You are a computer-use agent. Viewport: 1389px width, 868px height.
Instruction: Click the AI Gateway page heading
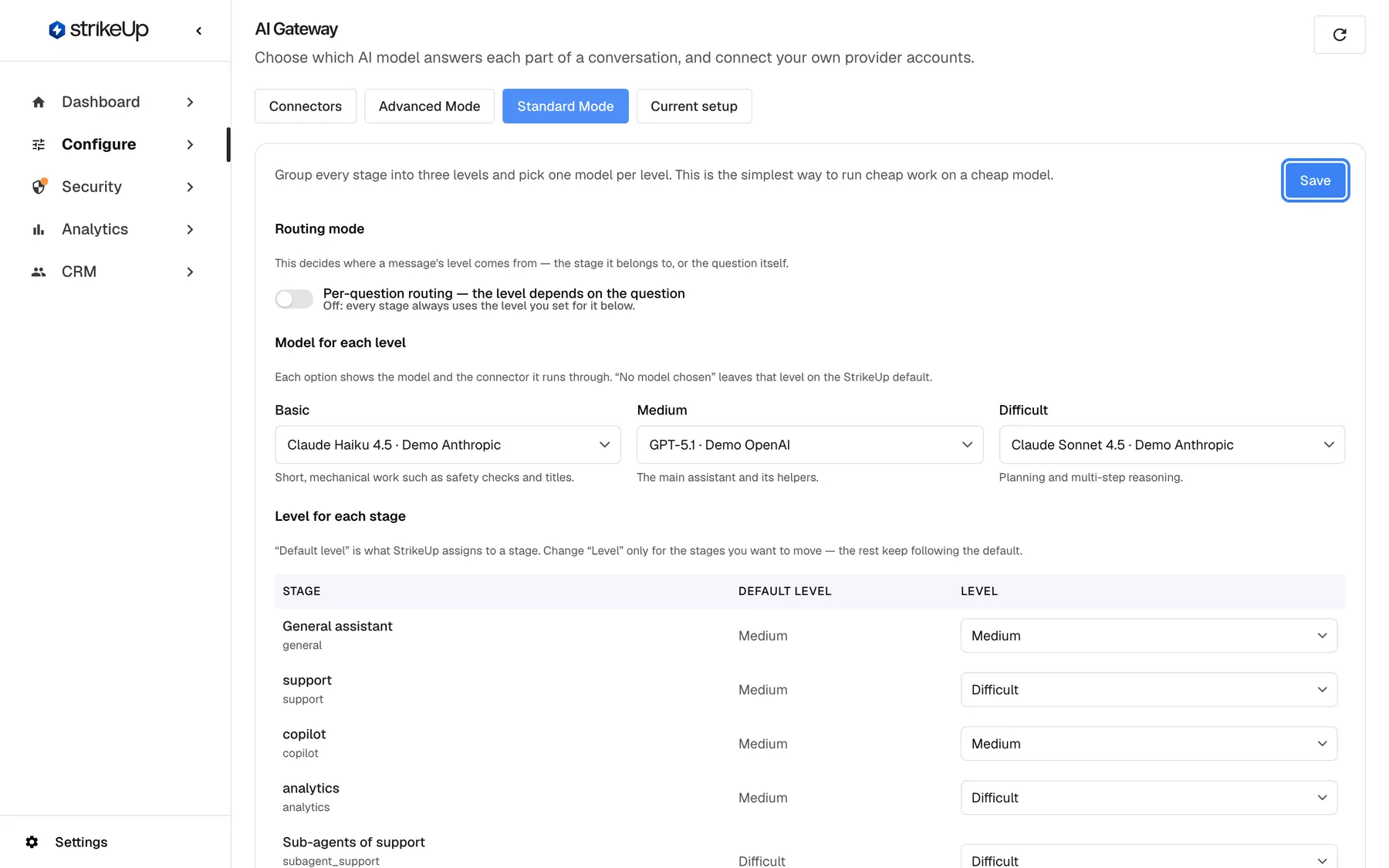click(x=296, y=29)
